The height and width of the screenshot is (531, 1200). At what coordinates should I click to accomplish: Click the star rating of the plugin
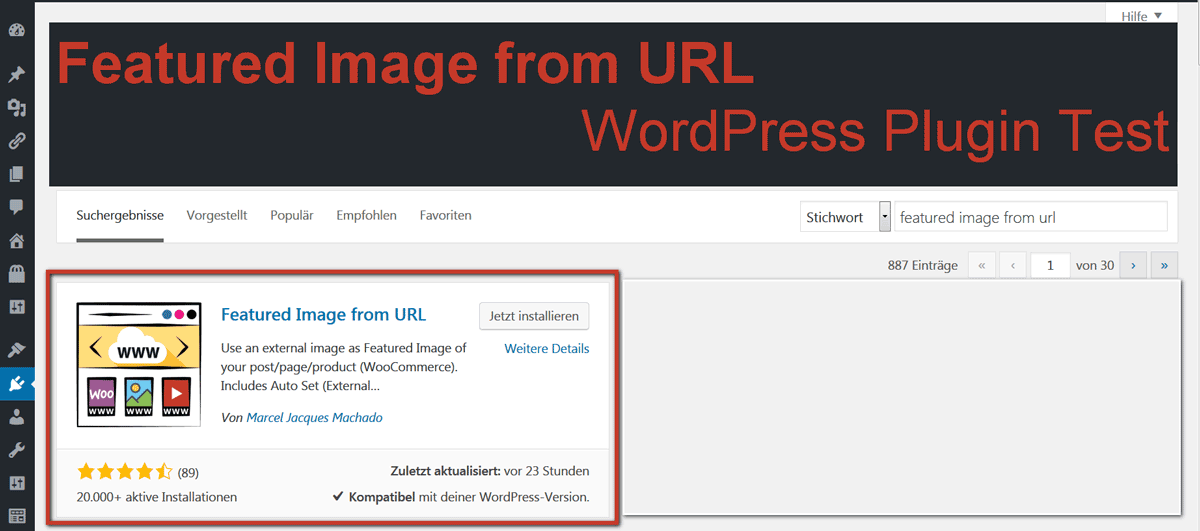click(125, 471)
